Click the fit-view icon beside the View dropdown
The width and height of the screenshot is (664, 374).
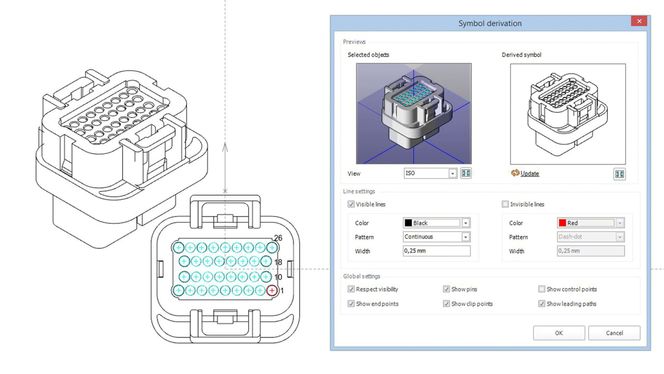pos(466,173)
